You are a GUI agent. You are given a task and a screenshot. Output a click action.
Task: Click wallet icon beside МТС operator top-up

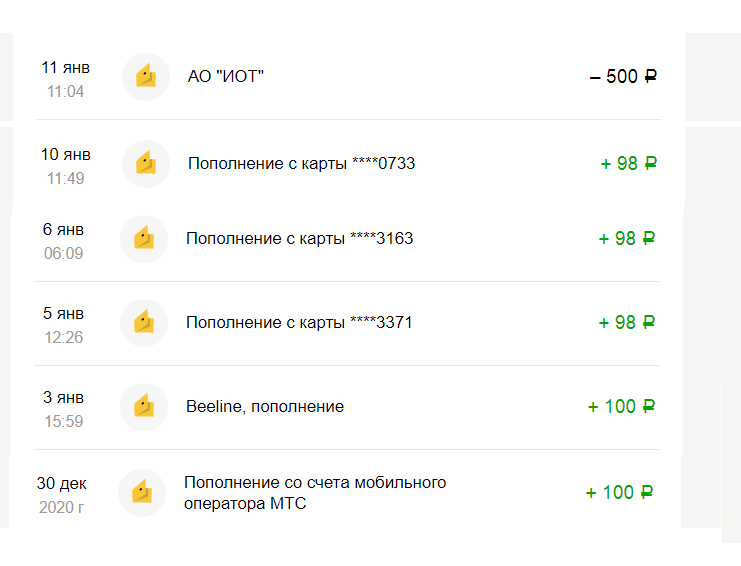tap(142, 493)
